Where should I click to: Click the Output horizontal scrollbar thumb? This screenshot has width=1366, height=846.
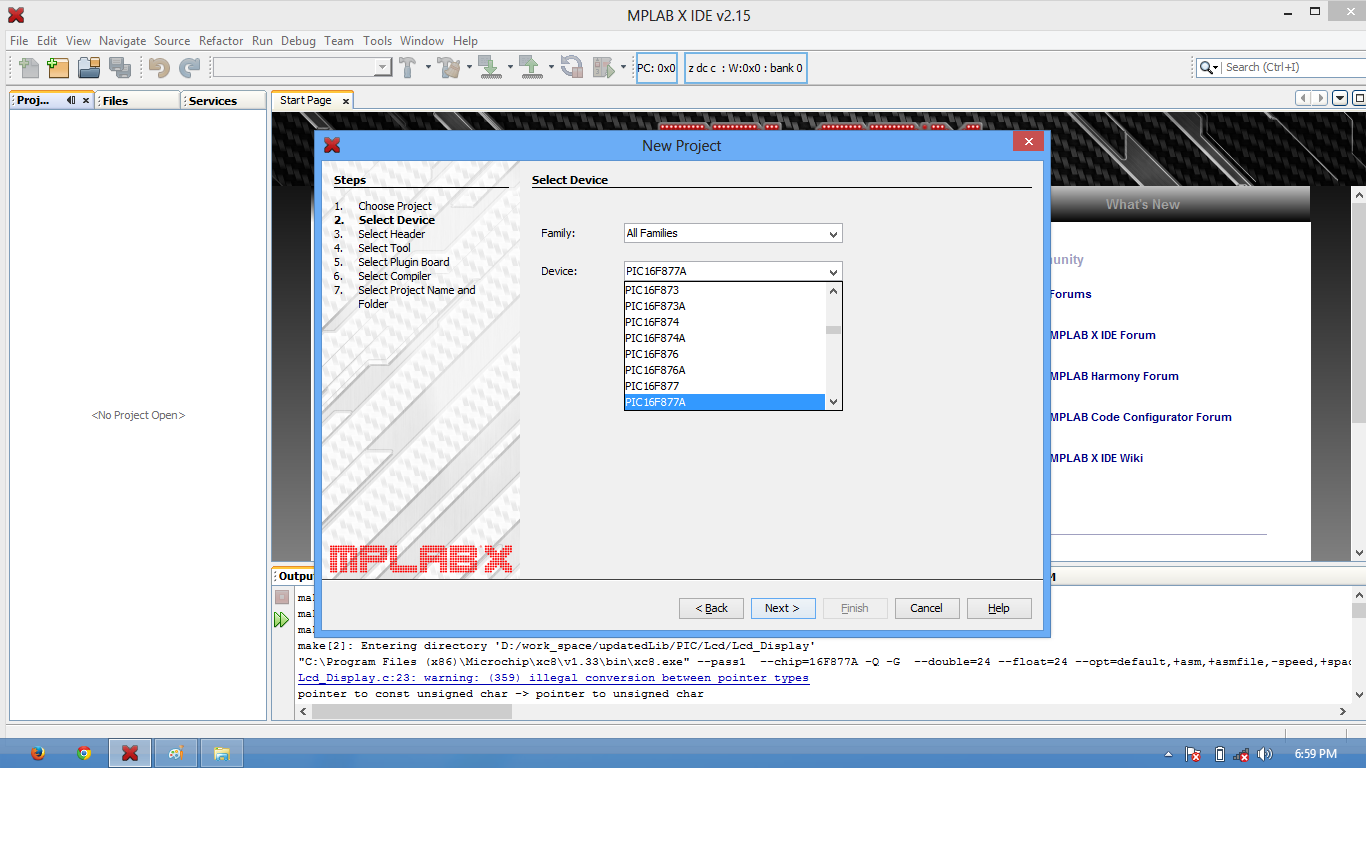412,711
